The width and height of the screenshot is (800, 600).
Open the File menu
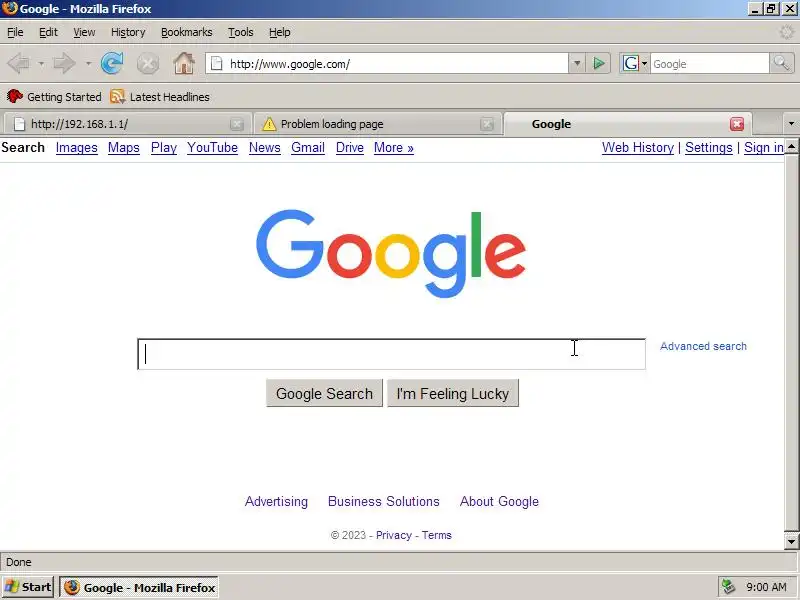point(15,32)
